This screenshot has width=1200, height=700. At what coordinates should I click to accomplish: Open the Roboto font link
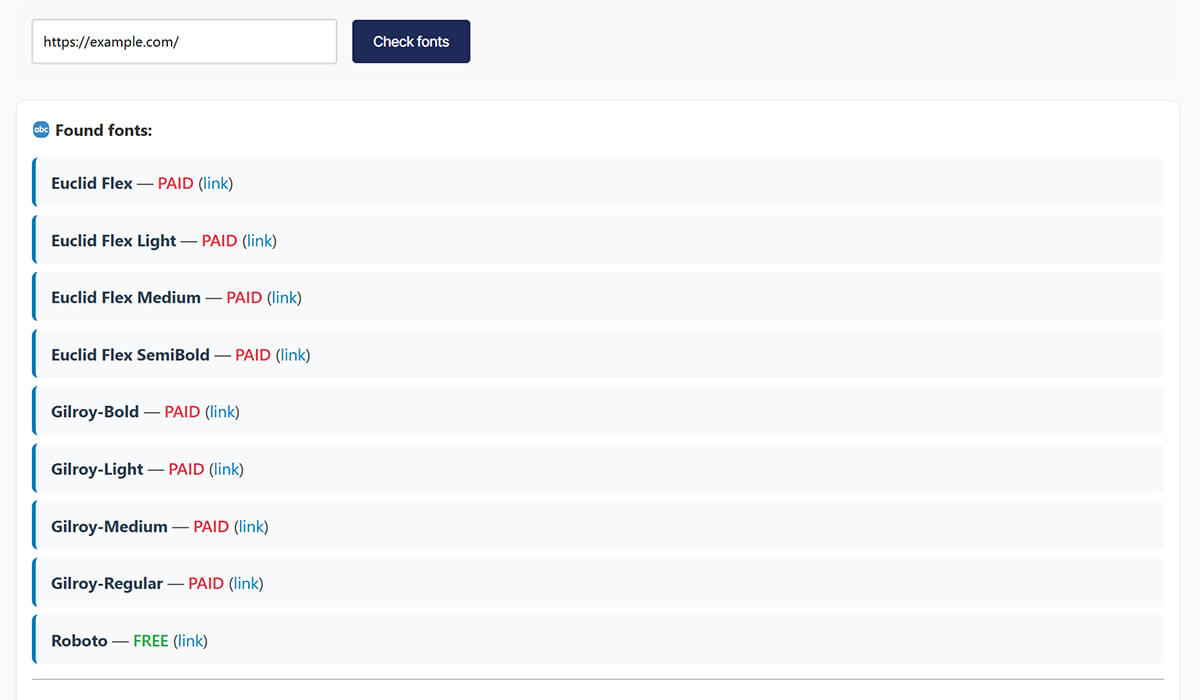[190, 640]
